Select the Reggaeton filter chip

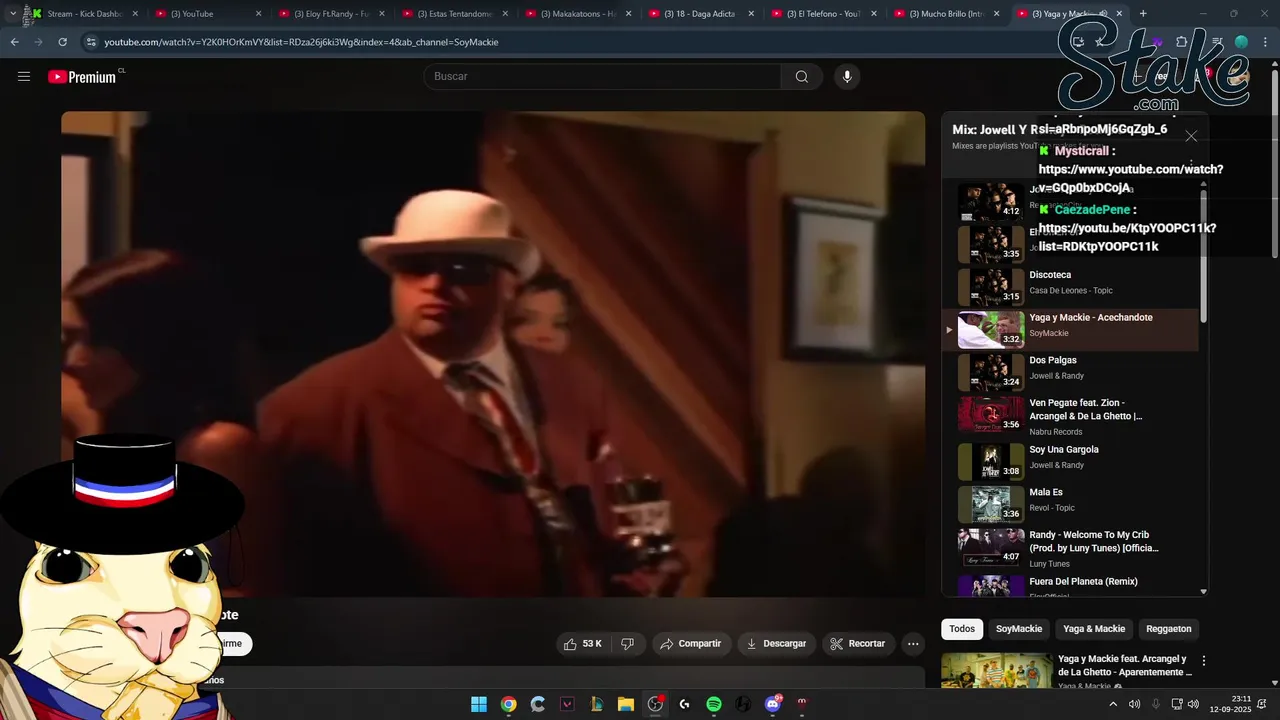pos(1169,629)
